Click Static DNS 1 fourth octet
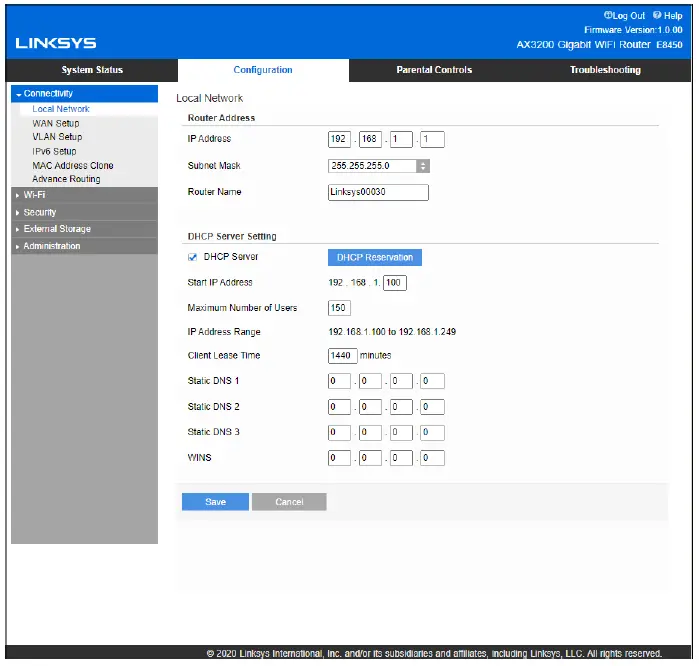Image resolution: width=699 pixels, height=666 pixels. point(432,381)
